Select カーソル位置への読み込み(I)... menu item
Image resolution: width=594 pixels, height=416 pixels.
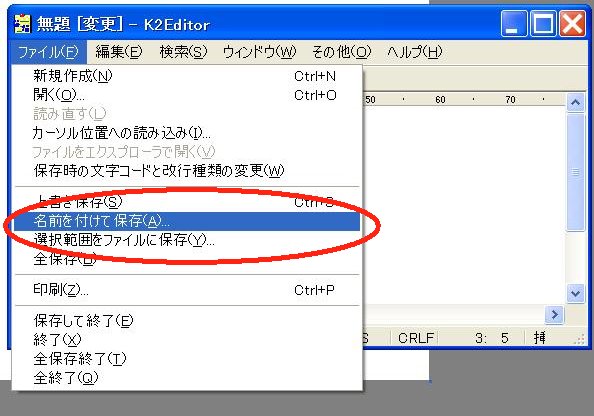point(187,133)
